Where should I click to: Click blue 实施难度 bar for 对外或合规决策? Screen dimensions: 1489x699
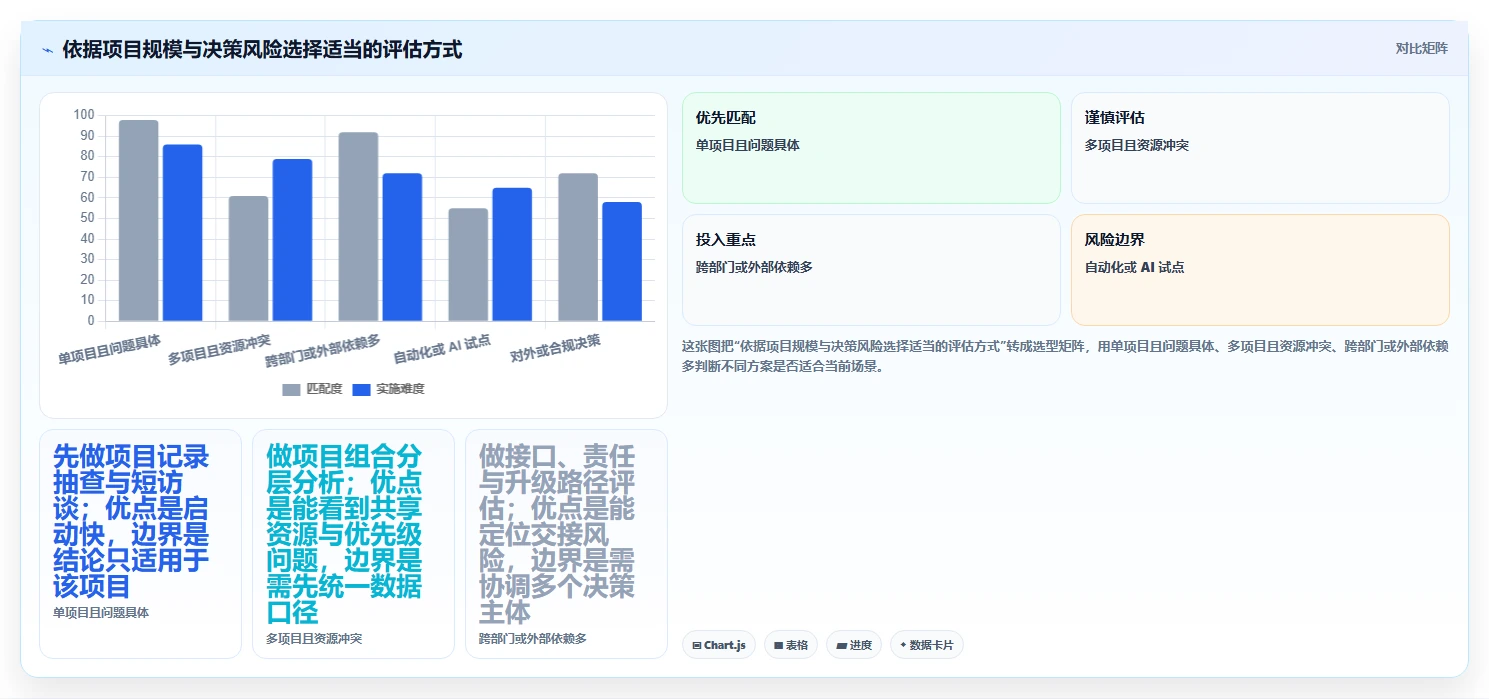(623, 262)
